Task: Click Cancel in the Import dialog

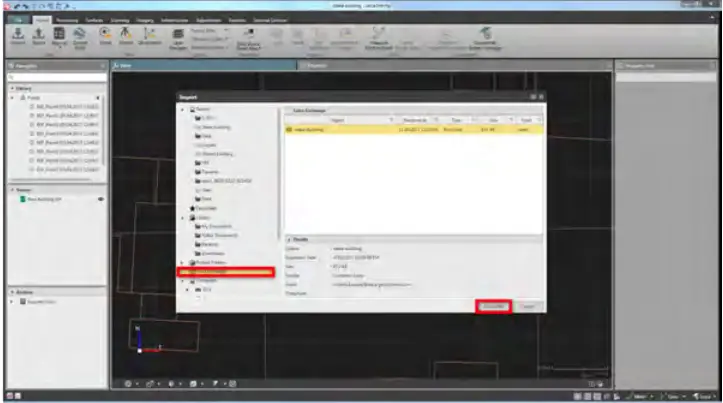Action: [x=527, y=306]
